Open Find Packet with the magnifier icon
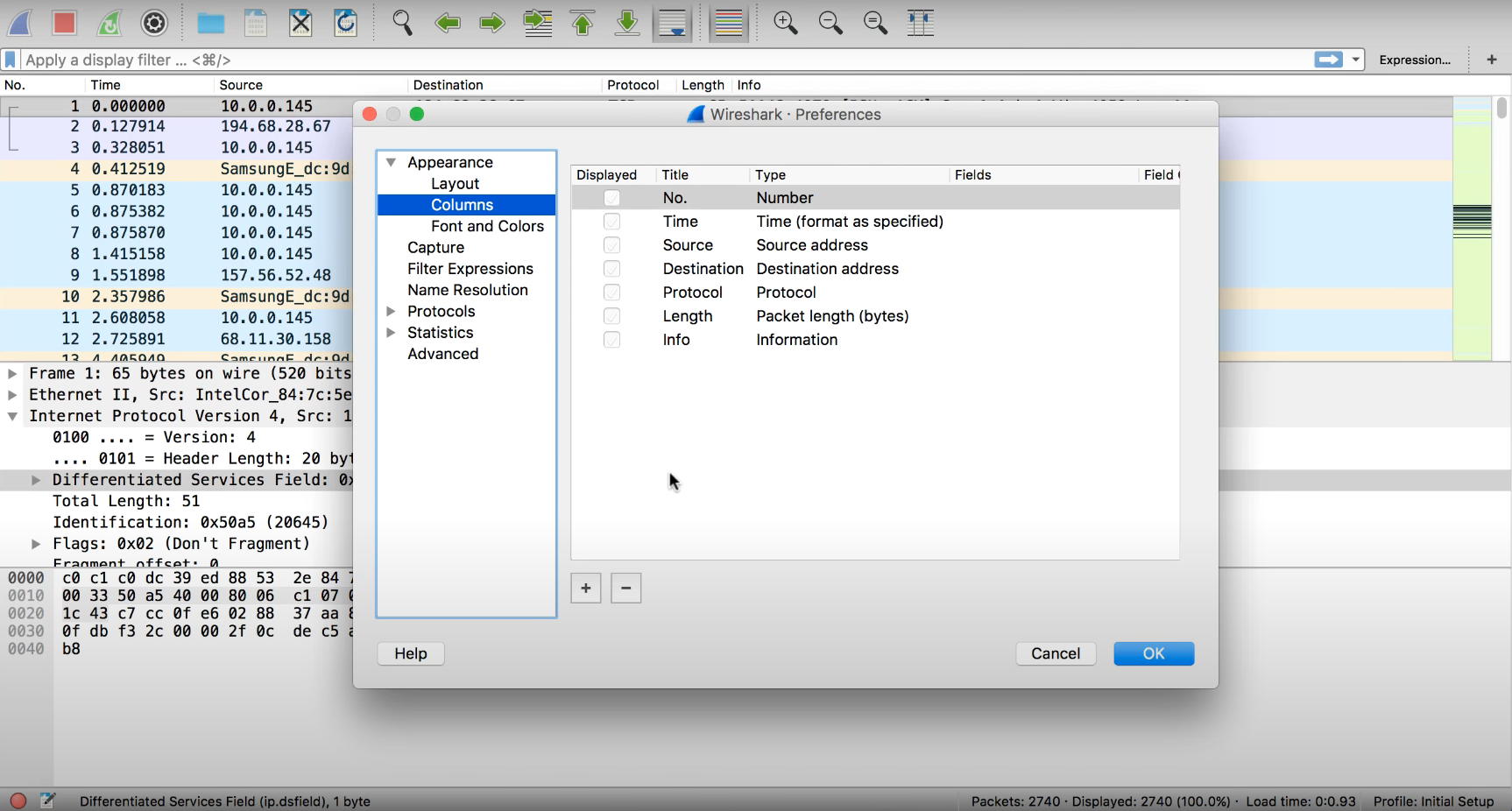The image size is (1512, 811). tap(402, 23)
